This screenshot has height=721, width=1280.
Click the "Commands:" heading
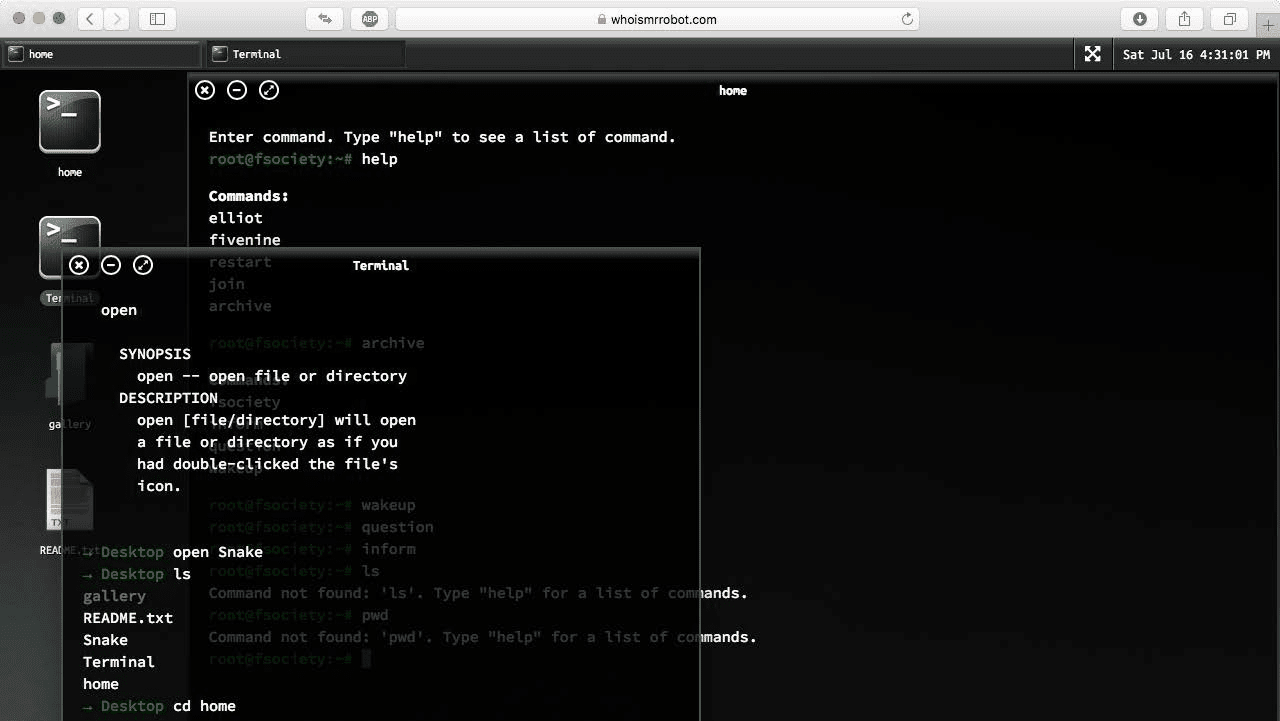(249, 196)
